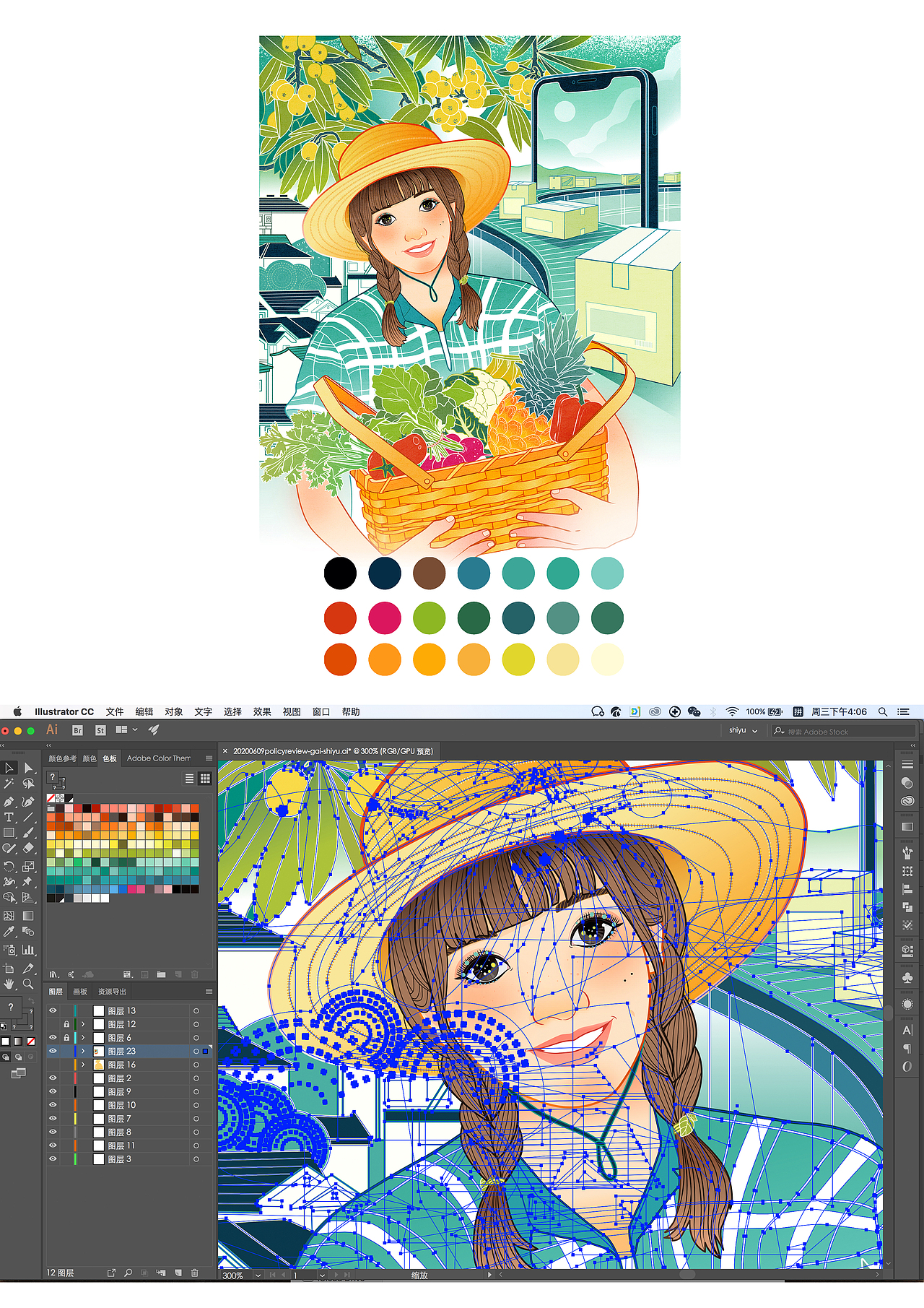The image size is (924, 1308).
Task: Click the Registration swatch in Swatches
Action: pyautogui.click(x=60, y=798)
